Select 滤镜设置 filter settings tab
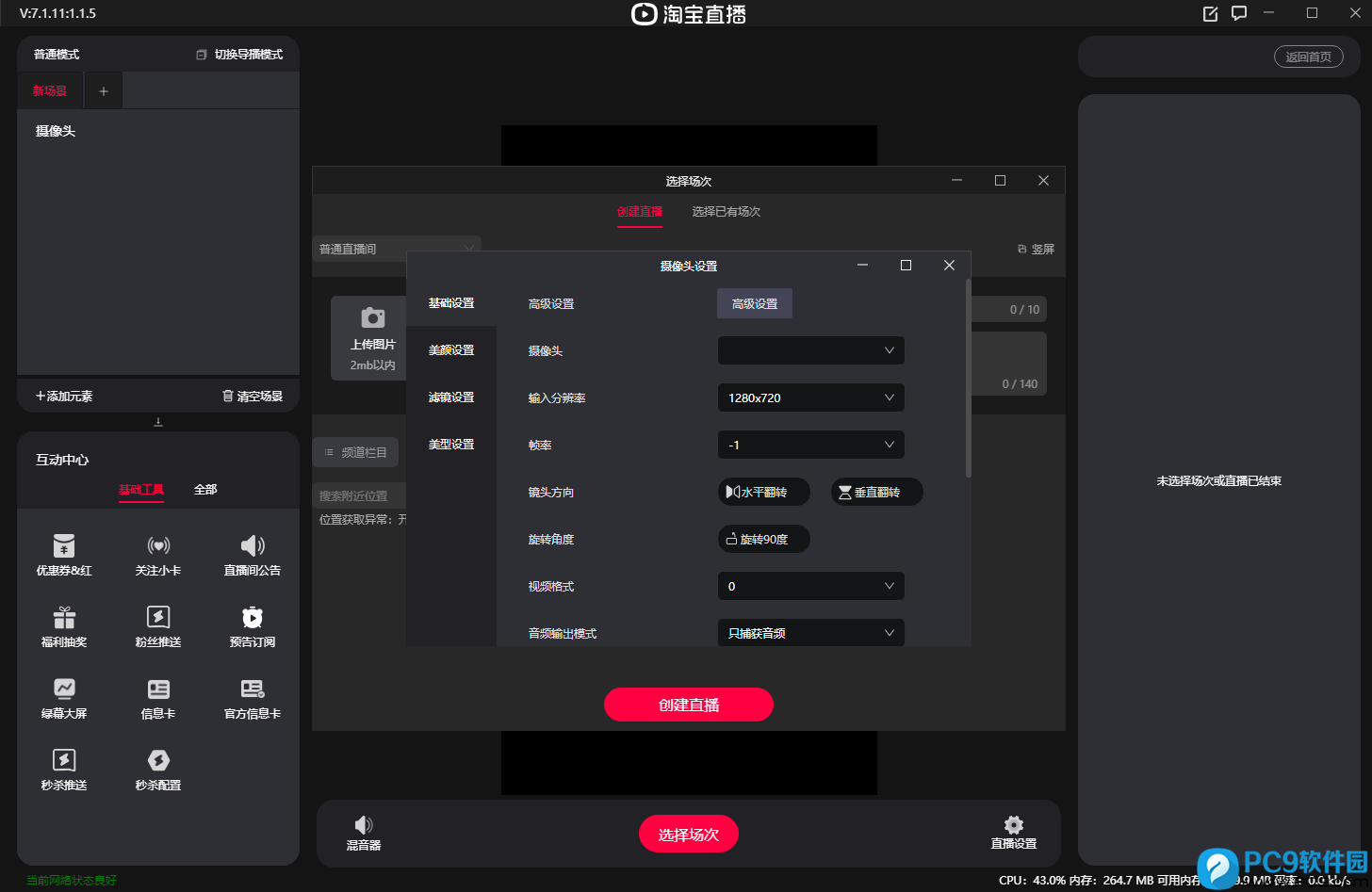Viewport: 1372px width, 892px height. 451,397
